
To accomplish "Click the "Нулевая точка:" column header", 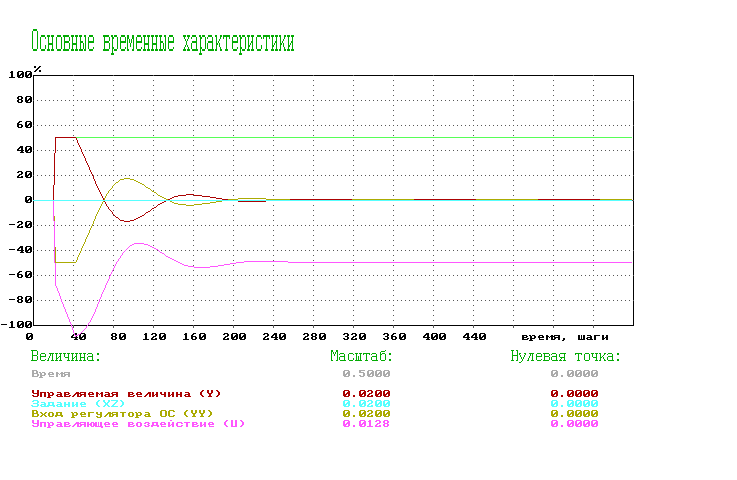I will click(566, 355).
